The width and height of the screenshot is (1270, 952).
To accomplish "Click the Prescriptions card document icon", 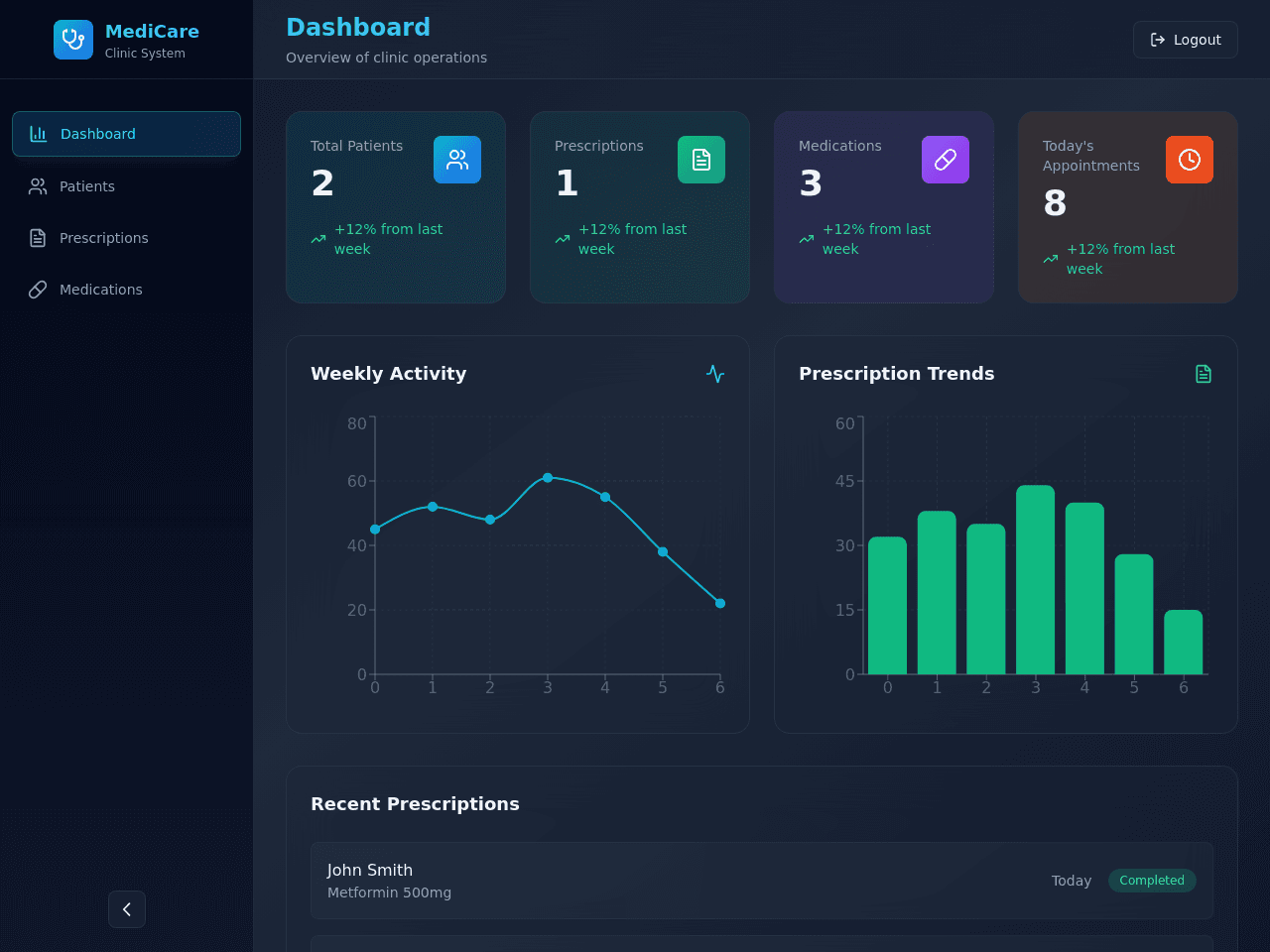I will (x=701, y=160).
